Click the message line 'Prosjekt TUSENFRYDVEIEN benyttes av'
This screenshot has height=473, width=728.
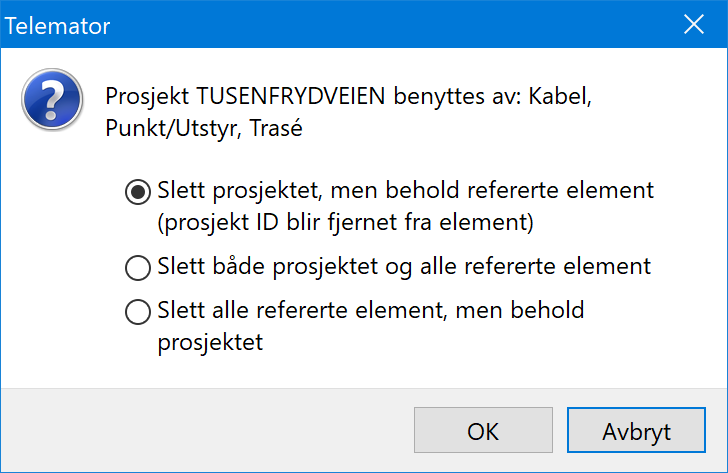[x=313, y=97]
